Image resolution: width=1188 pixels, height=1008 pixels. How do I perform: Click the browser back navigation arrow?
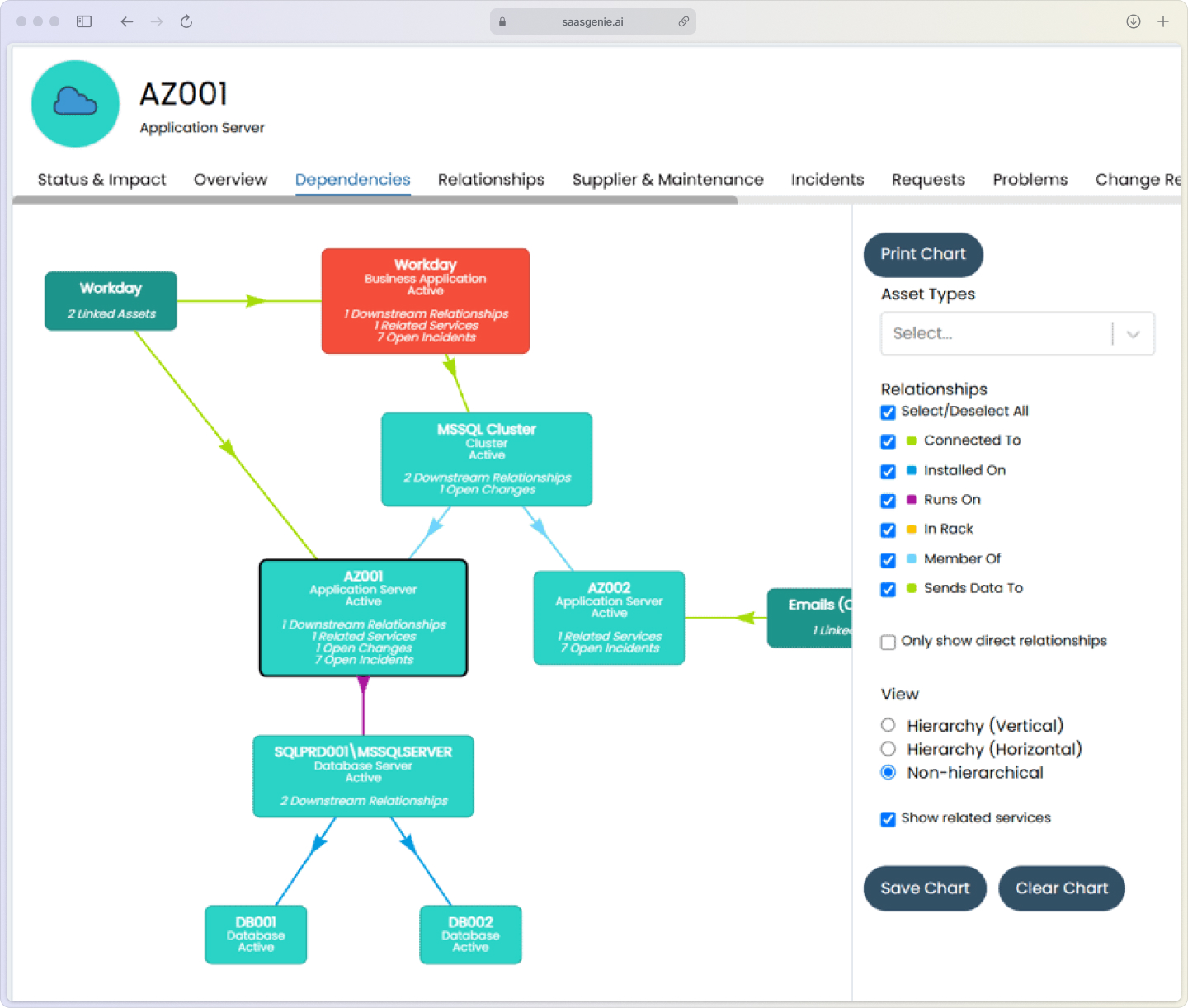pyautogui.click(x=126, y=21)
